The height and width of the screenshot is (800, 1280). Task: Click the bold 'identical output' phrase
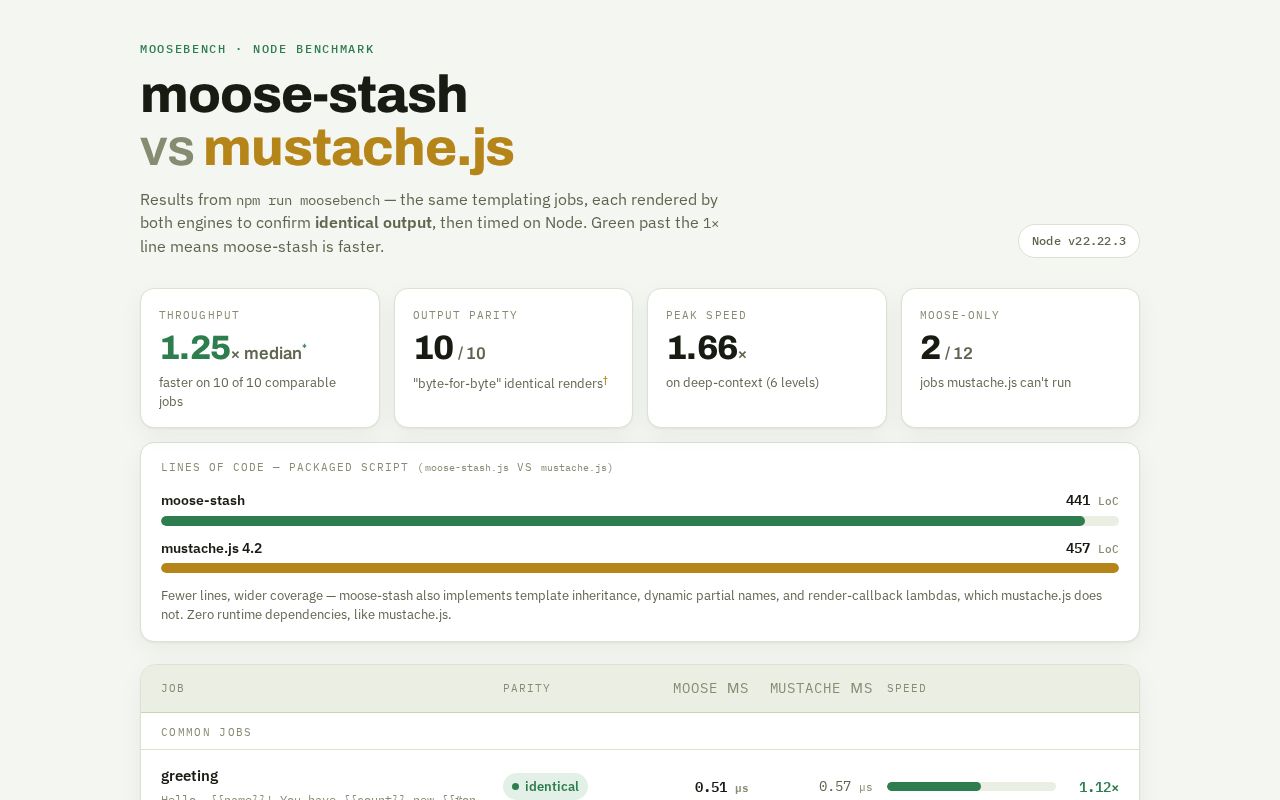coord(373,223)
